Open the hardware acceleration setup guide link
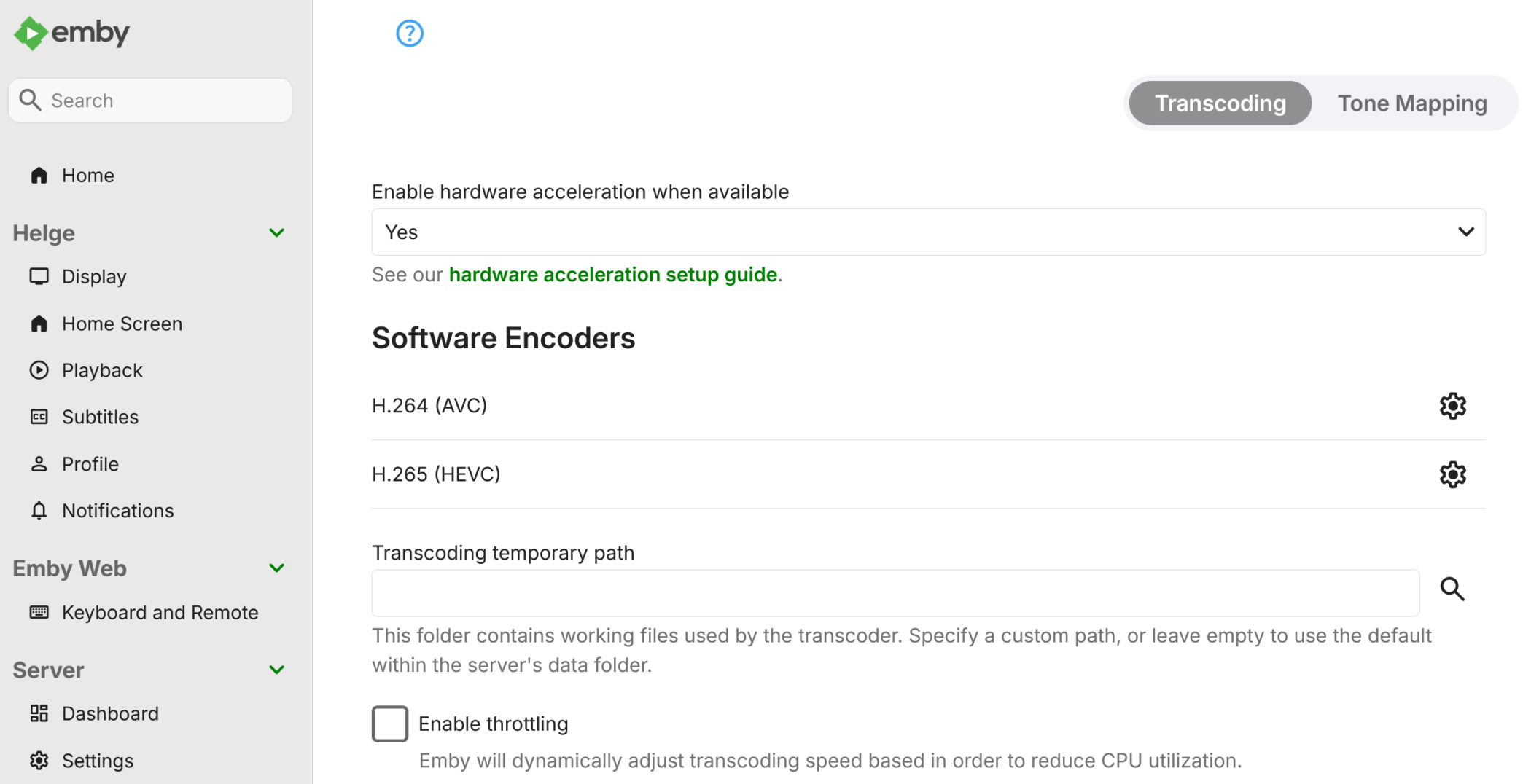This screenshot has width=1523, height=784. (x=612, y=275)
